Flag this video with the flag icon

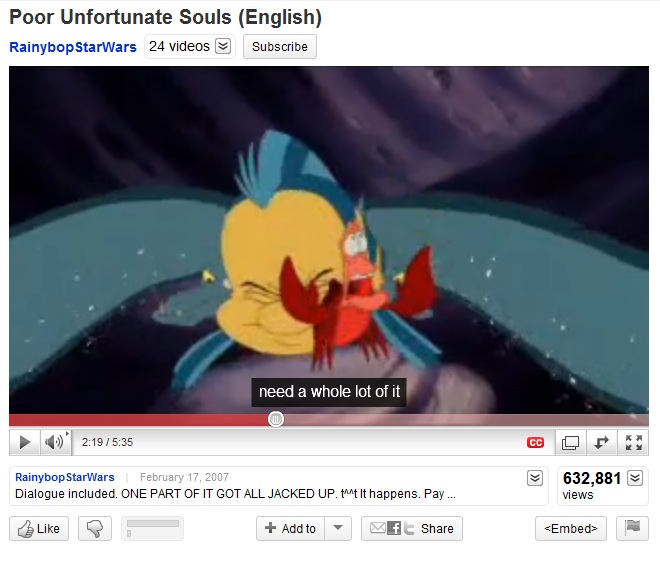(632, 528)
